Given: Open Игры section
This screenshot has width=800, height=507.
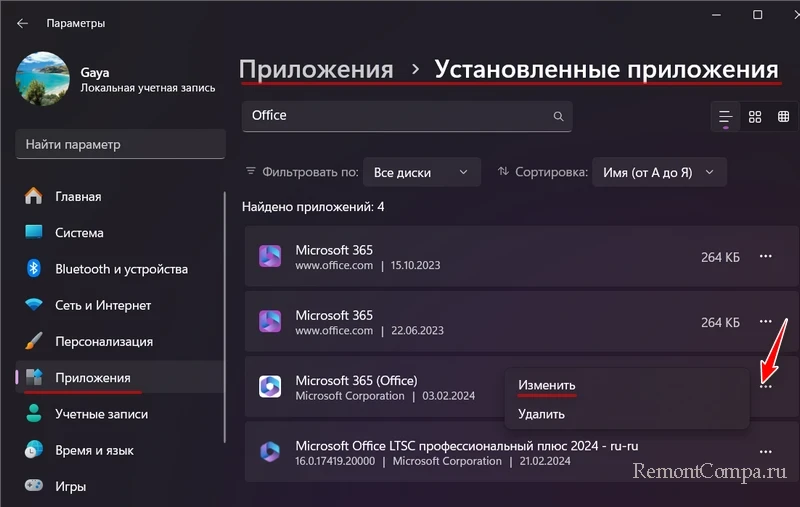Looking at the screenshot, I should [119, 486].
